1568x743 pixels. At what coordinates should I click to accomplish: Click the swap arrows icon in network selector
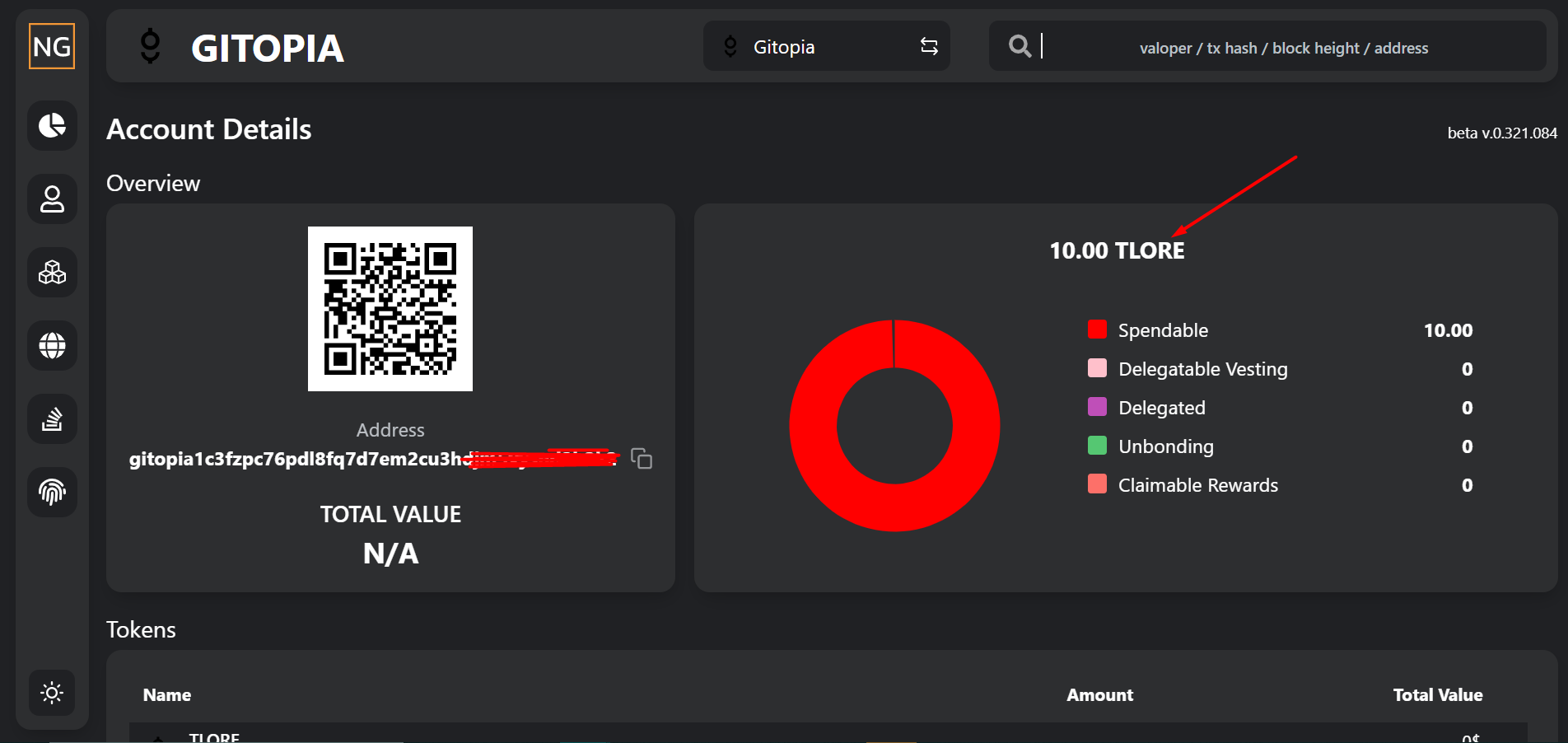[x=929, y=46]
